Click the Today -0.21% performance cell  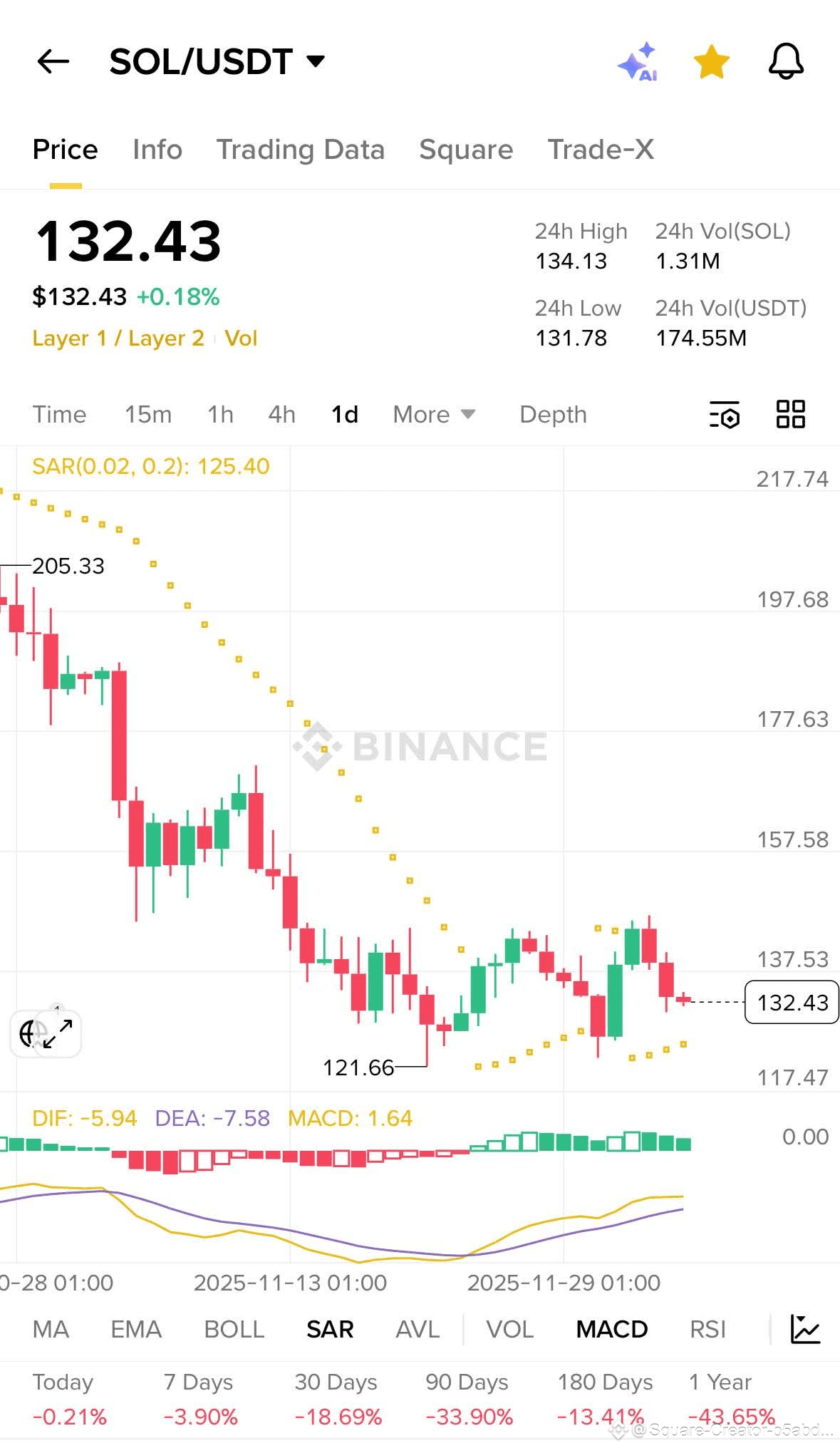click(70, 1400)
